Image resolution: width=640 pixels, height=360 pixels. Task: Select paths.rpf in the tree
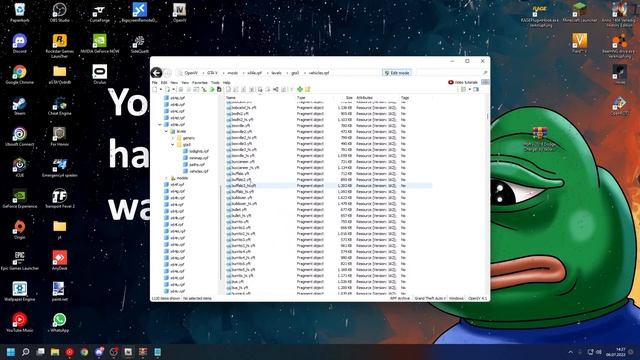click(194, 164)
